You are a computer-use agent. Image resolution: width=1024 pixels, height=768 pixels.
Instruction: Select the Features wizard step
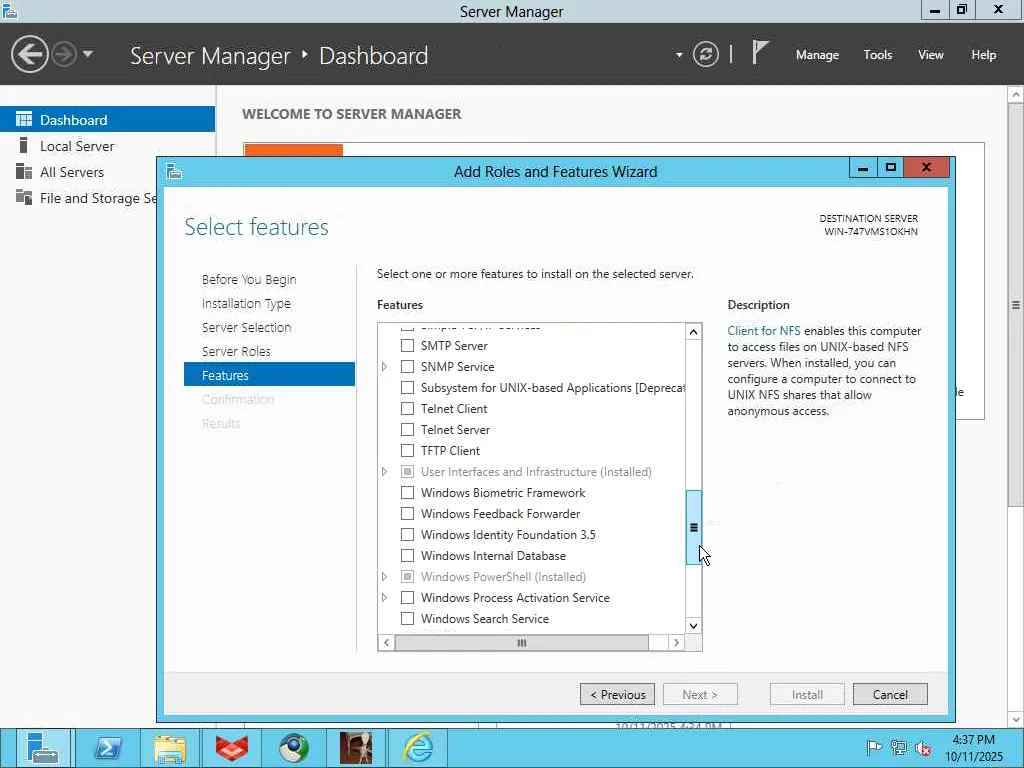tap(269, 375)
